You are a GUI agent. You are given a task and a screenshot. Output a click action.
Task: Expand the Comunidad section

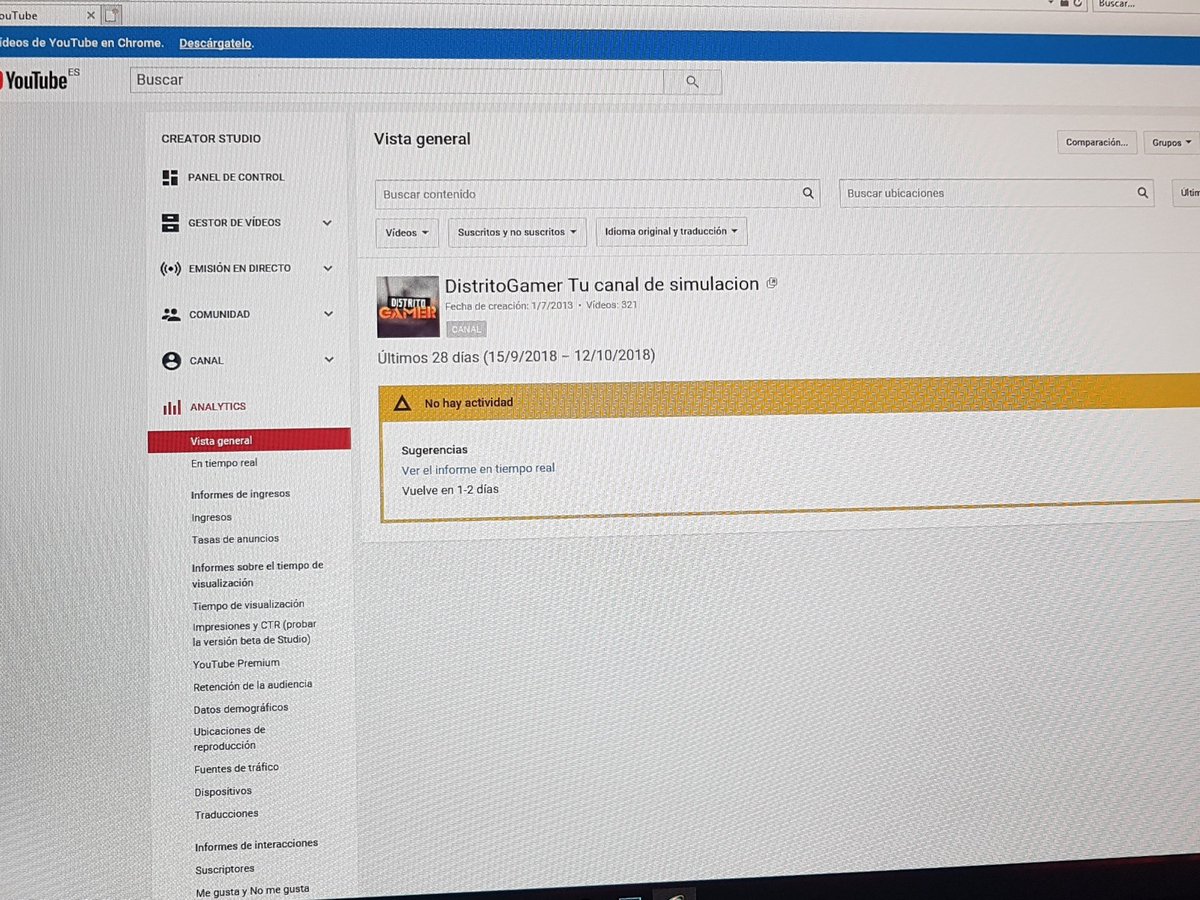tap(328, 314)
